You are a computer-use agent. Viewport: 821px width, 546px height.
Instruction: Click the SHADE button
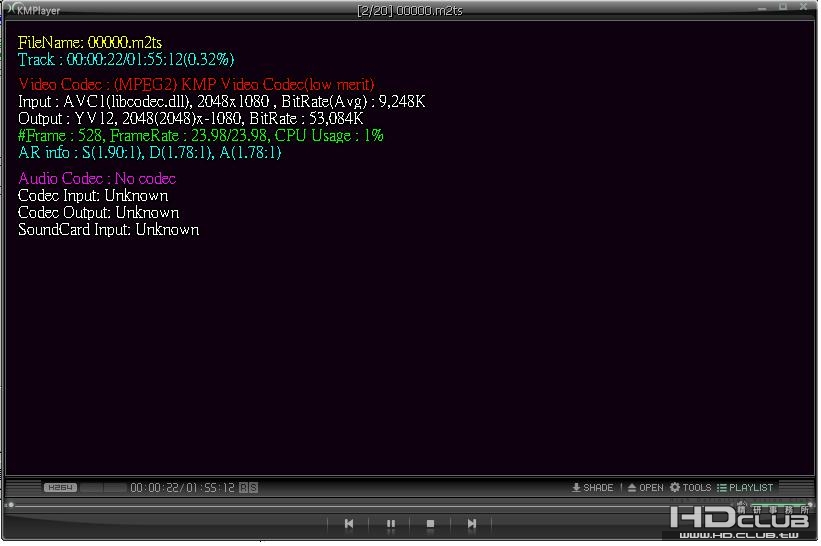[x=593, y=489]
